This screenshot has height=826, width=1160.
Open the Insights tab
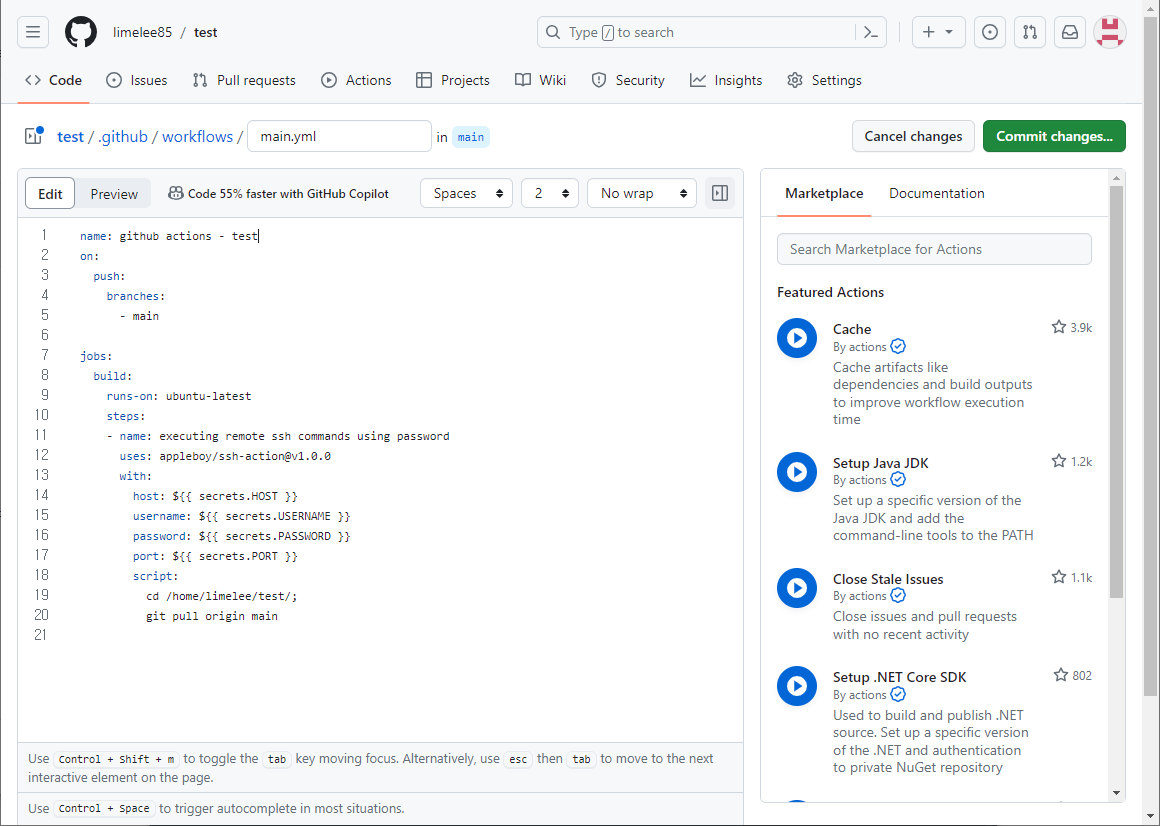[x=726, y=80]
